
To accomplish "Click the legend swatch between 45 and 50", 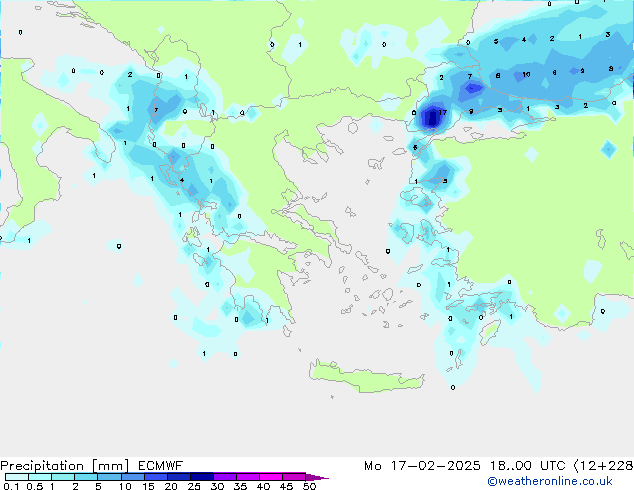I will [x=294, y=477].
